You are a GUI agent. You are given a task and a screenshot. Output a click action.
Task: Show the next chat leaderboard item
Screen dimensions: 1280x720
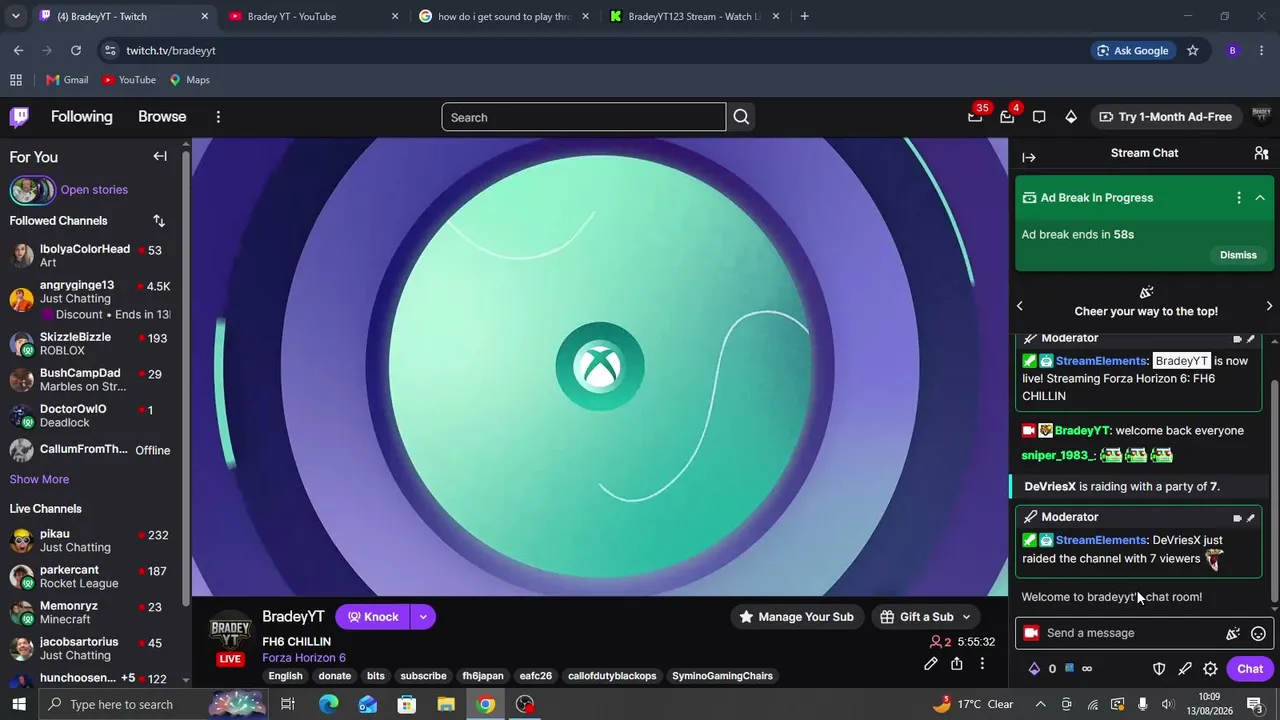(1269, 306)
